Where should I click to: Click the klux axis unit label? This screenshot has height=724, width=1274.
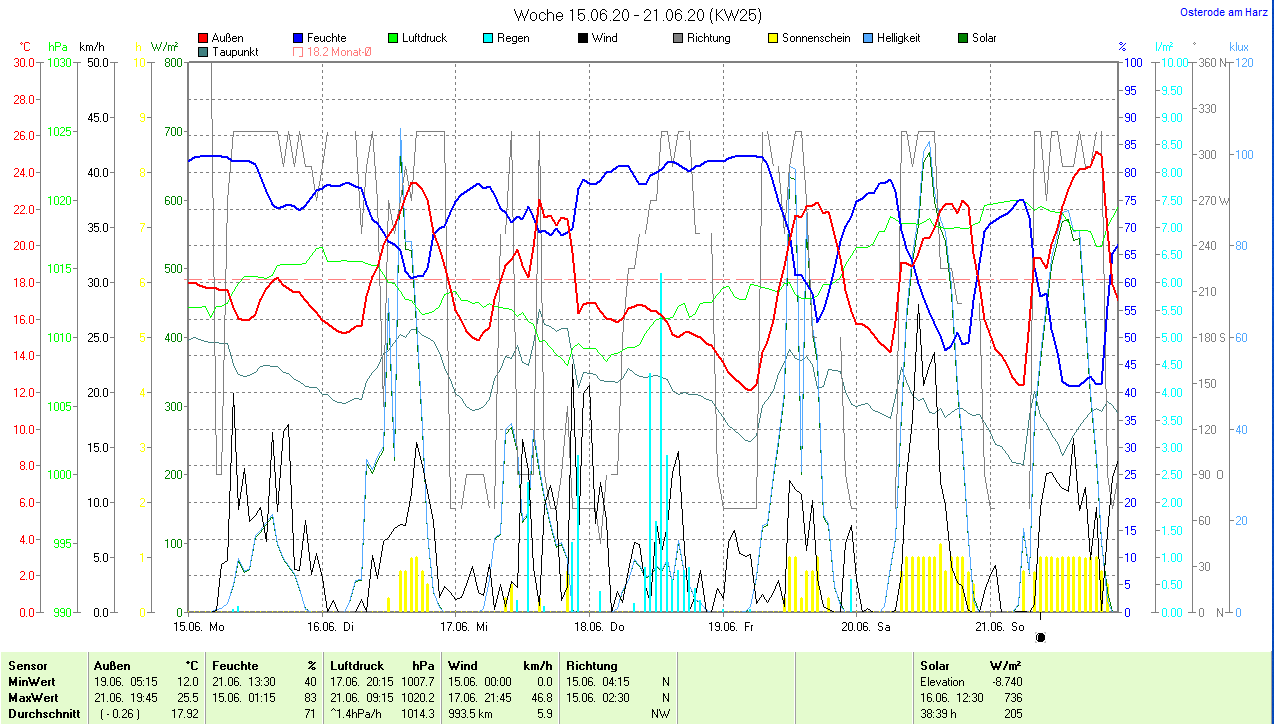pos(1238,47)
